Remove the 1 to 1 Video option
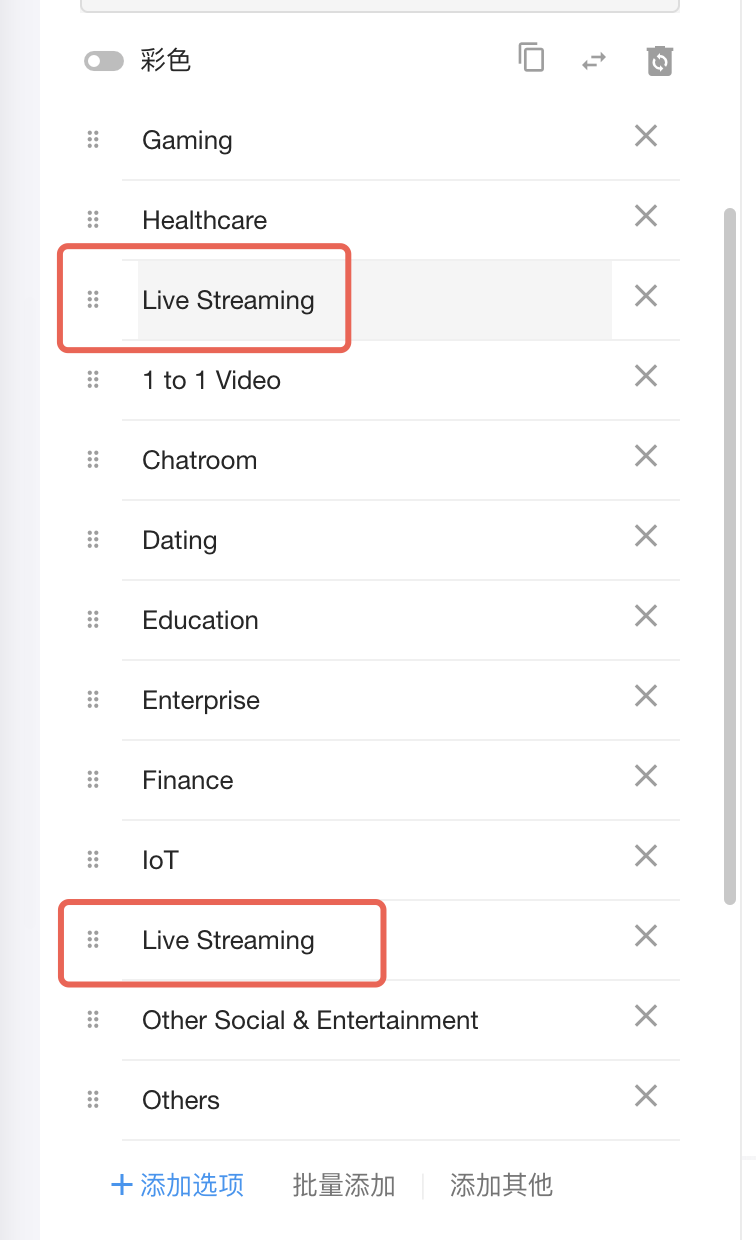This screenshot has width=756, height=1240. click(x=646, y=376)
